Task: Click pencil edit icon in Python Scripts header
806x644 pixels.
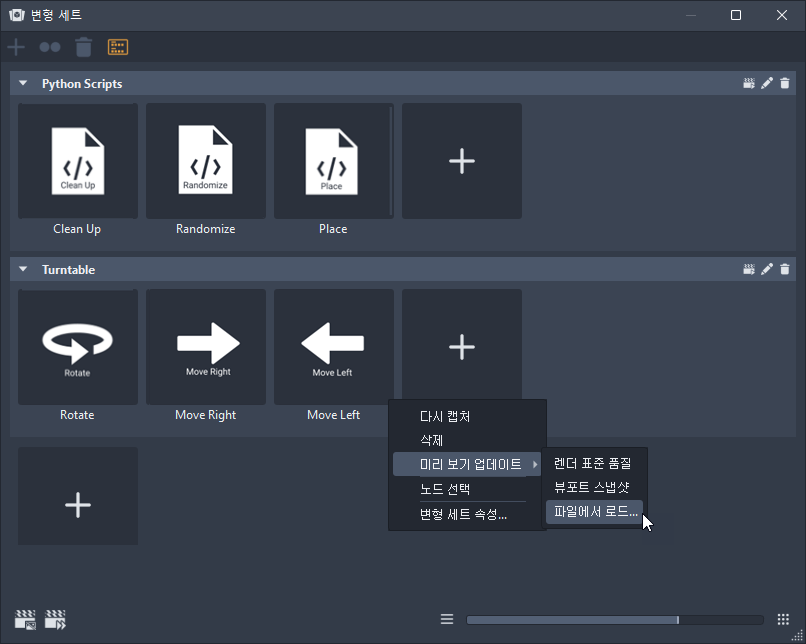Action: pyautogui.click(x=767, y=83)
